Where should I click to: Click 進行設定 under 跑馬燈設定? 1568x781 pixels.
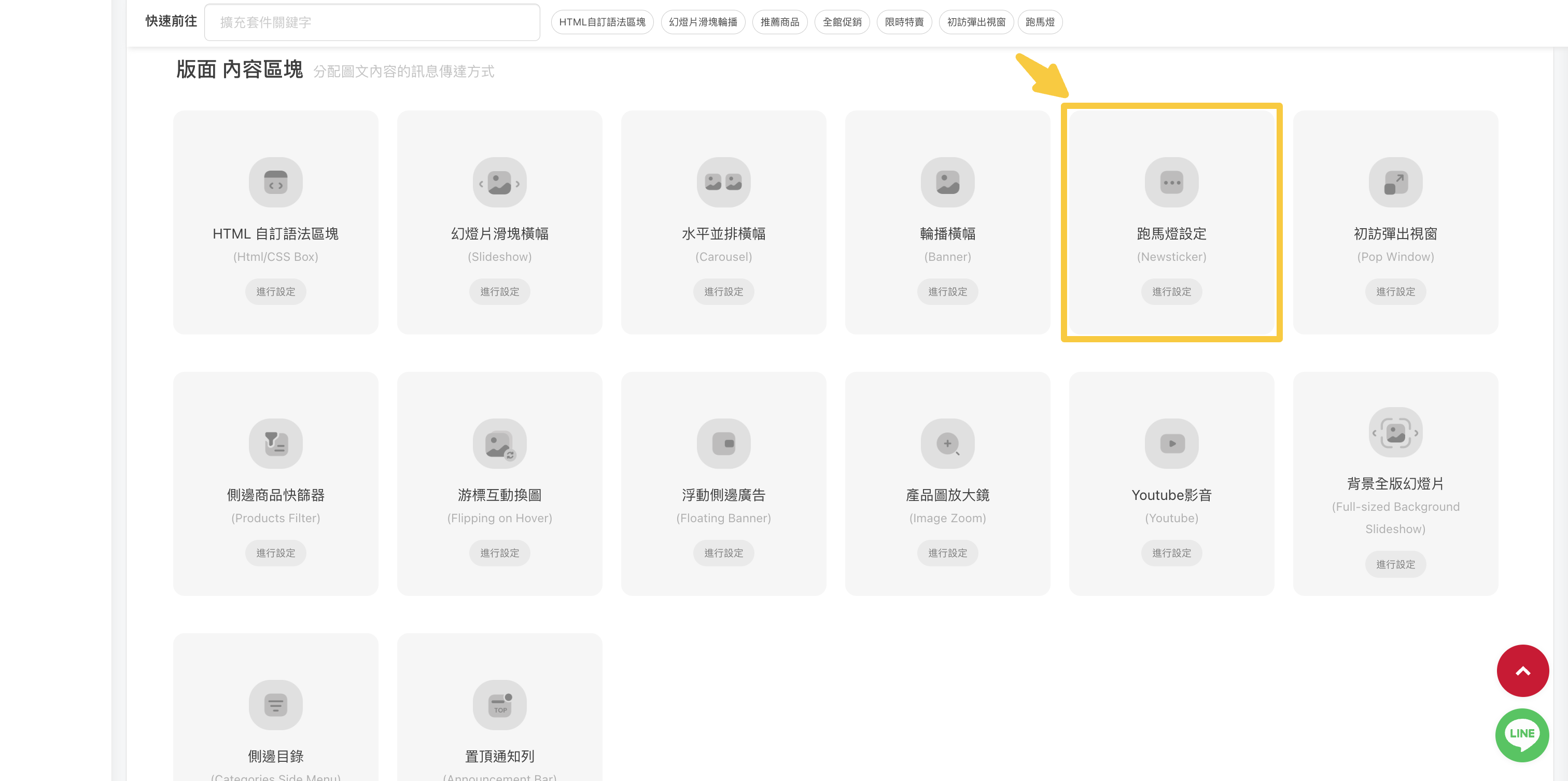pyautogui.click(x=1172, y=291)
